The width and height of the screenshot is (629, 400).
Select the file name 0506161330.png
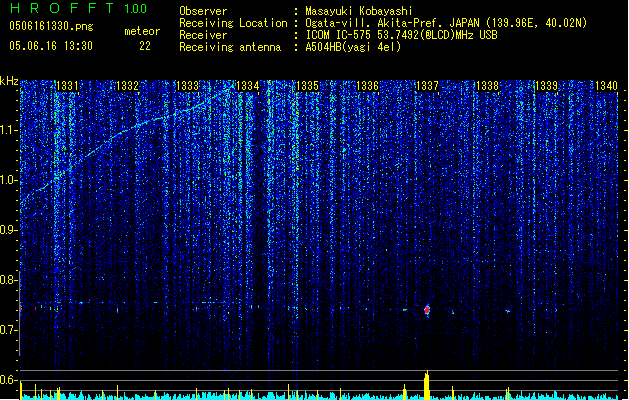click(51, 26)
